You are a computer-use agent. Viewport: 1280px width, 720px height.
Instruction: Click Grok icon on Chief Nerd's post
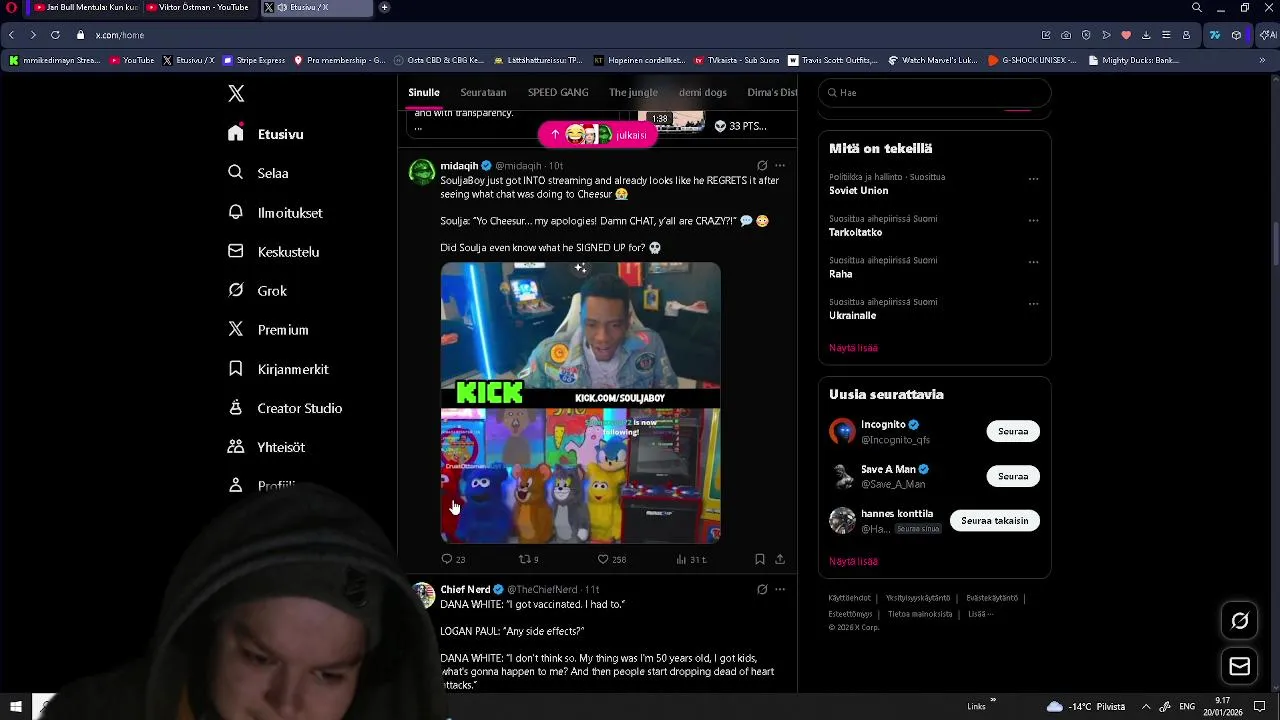[762, 589]
